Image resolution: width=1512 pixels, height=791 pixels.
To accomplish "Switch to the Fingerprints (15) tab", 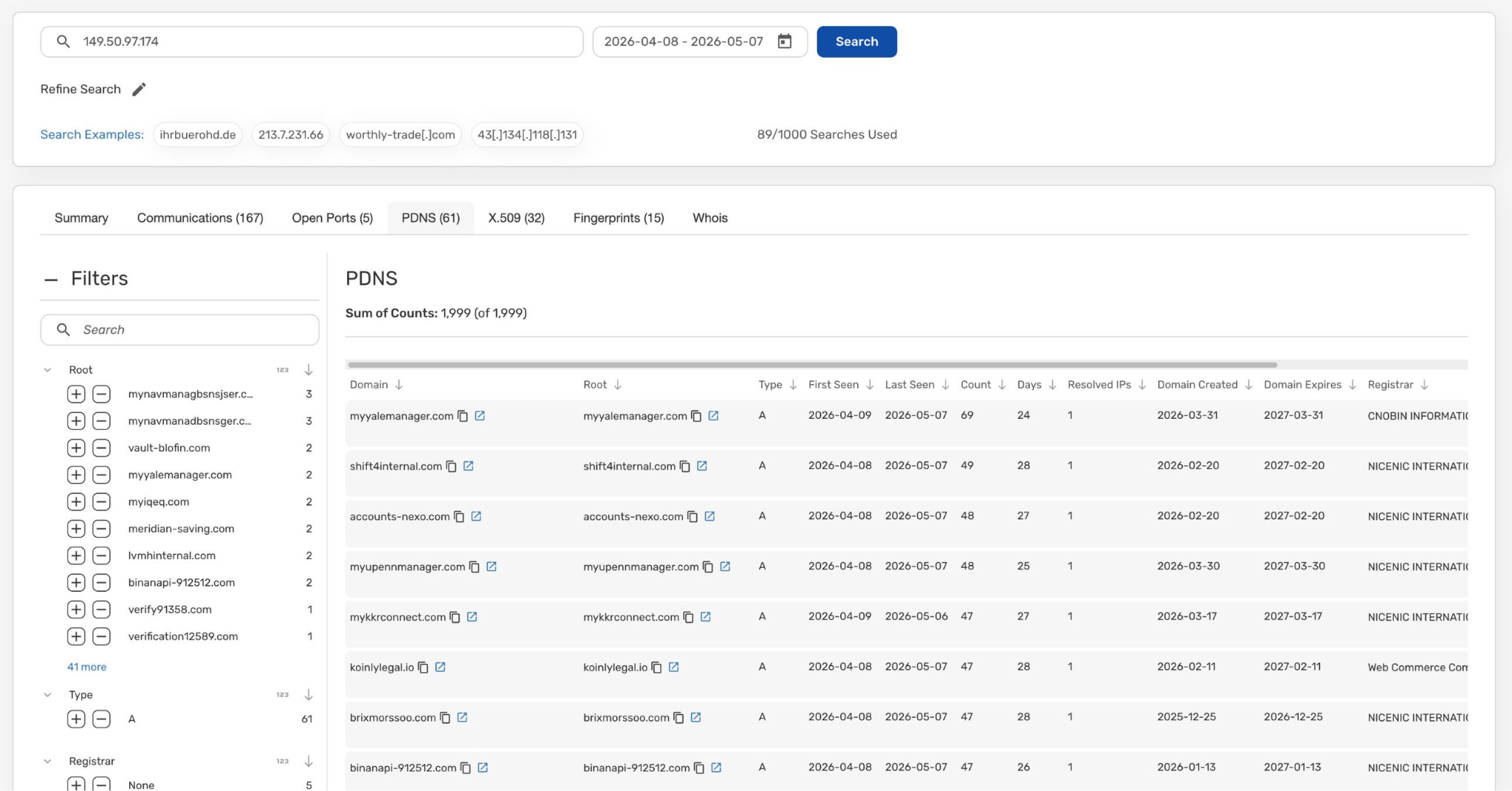I will coord(619,218).
